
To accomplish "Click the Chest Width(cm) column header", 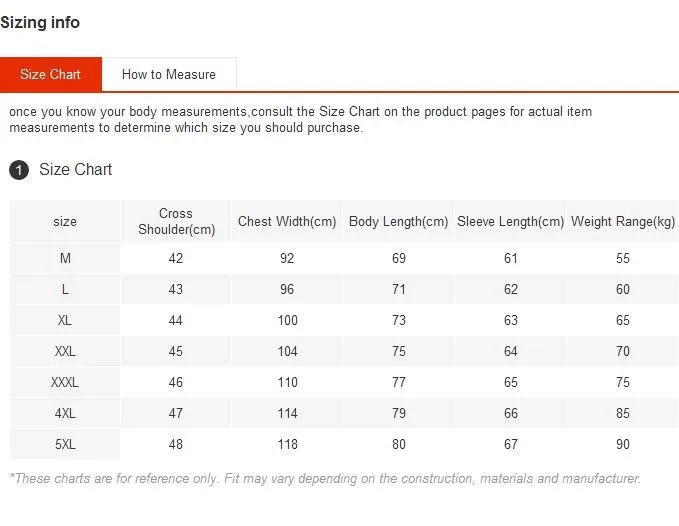I will 287,221.
